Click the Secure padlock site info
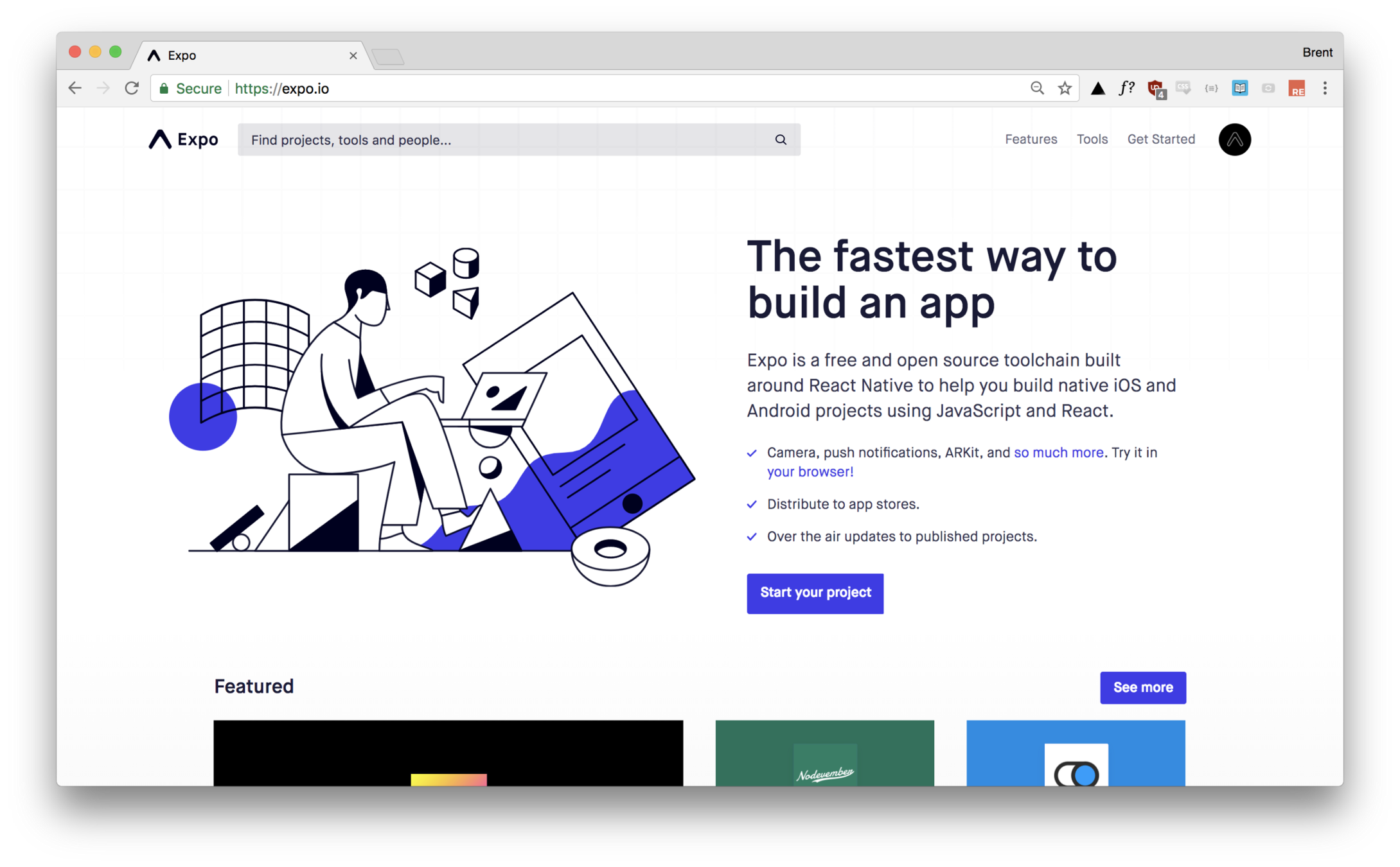The height and width of the screenshot is (867, 1400). [x=190, y=89]
